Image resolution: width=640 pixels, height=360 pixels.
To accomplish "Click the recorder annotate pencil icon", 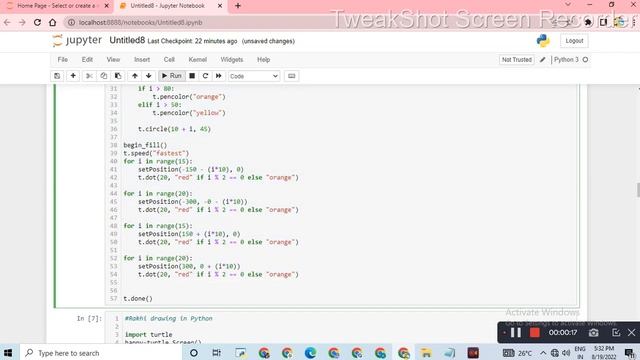I will tap(616, 333).
